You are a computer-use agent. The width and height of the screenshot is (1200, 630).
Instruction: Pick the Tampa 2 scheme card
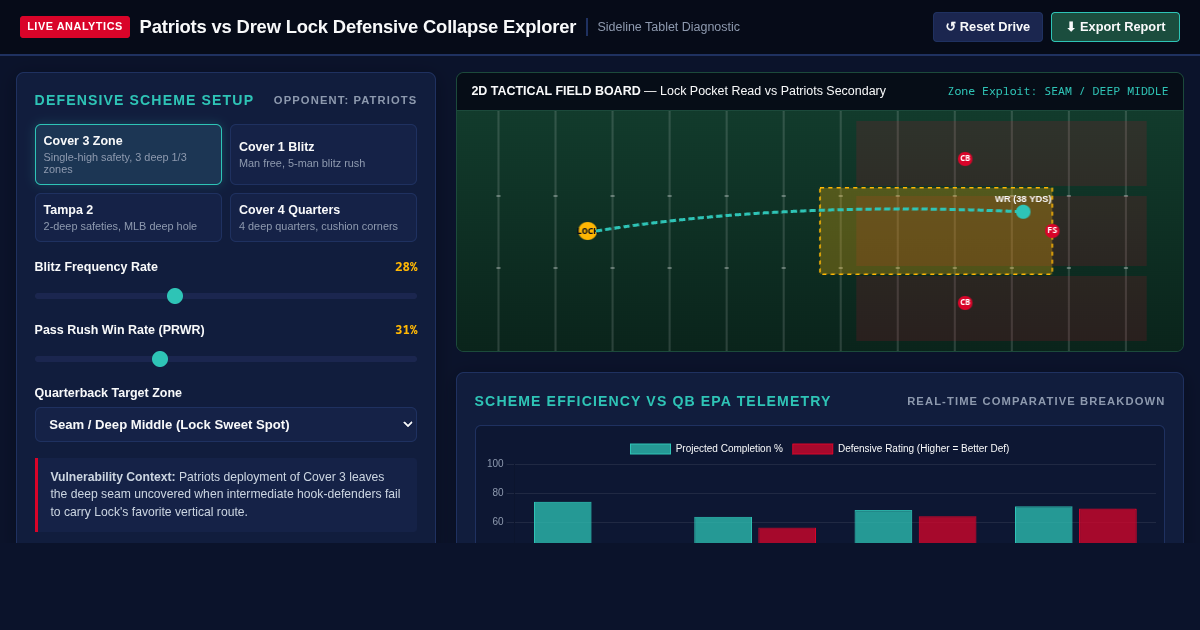(128, 217)
